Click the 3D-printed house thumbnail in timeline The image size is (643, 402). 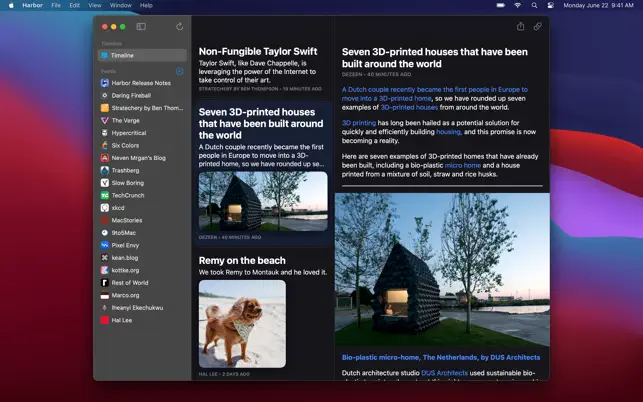pyautogui.click(x=263, y=201)
